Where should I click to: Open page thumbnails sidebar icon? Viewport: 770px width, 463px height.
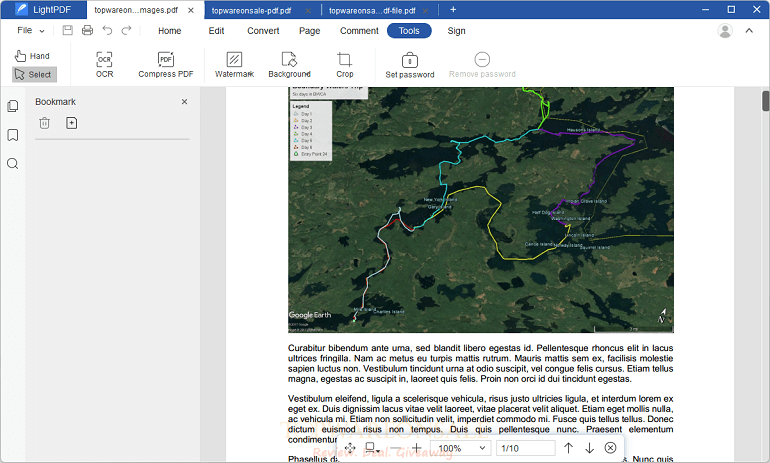click(x=13, y=106)
